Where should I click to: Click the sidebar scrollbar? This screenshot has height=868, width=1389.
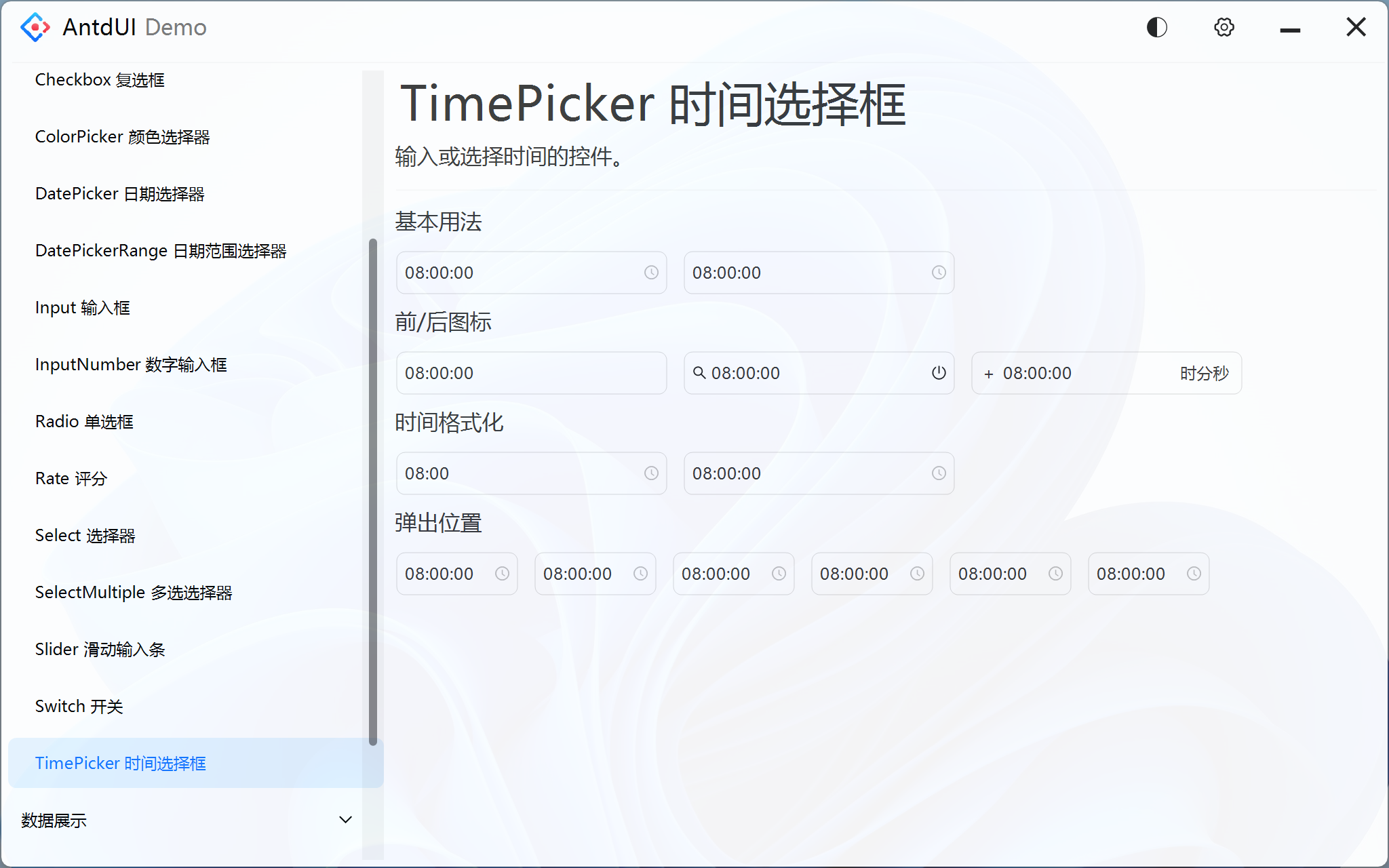pyautogui.click(x=372, y=488)
